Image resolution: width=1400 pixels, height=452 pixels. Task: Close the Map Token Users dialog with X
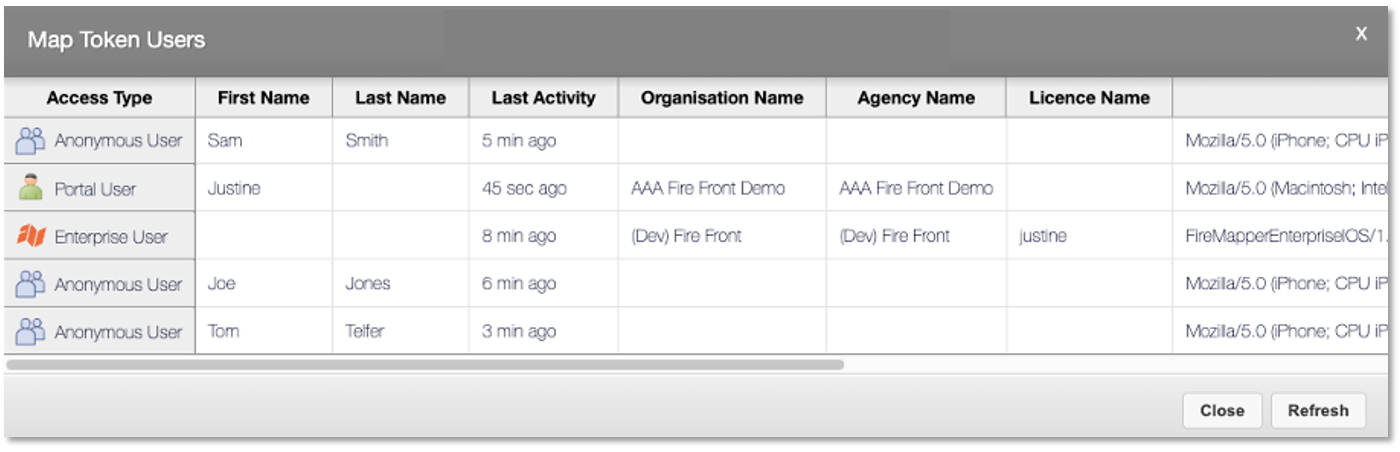[1361, 34]
